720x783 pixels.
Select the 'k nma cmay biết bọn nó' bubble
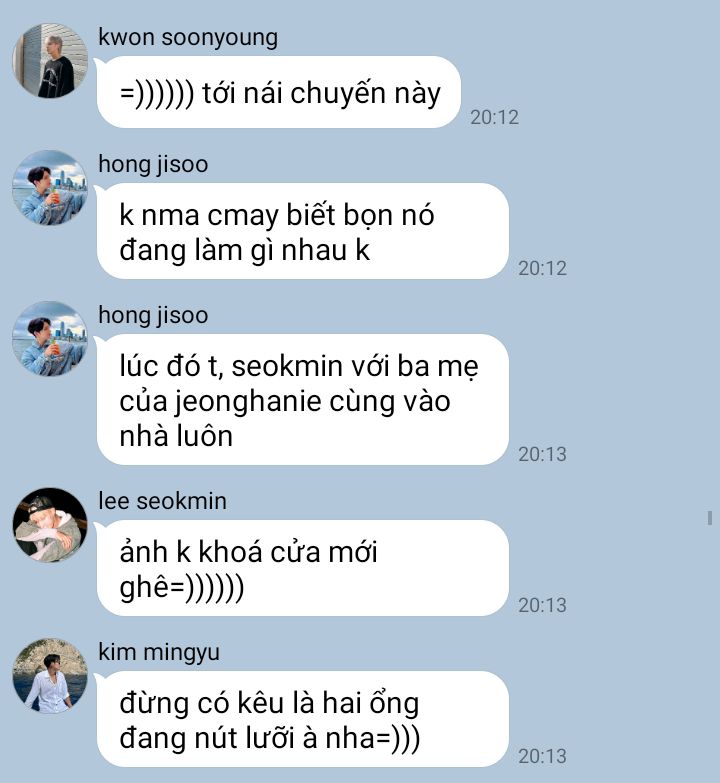303,231
